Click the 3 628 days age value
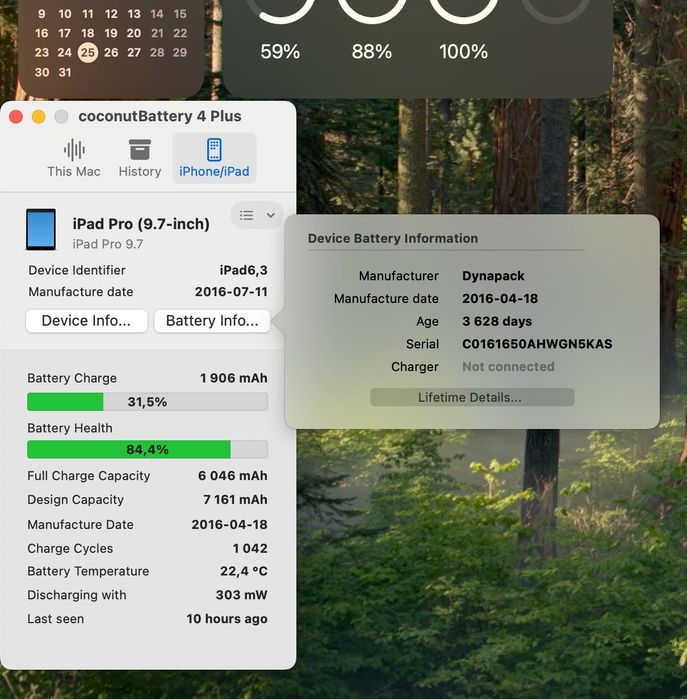 (x=497, y=321)
